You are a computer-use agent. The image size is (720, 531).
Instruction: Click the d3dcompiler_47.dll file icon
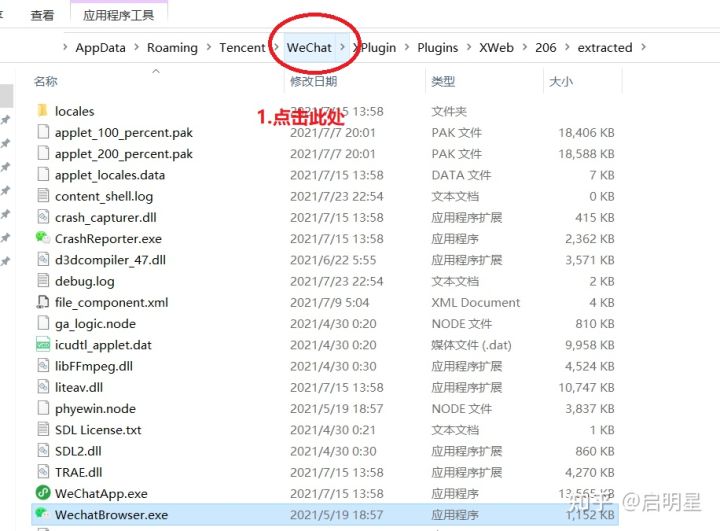click(x=43, y=260)
